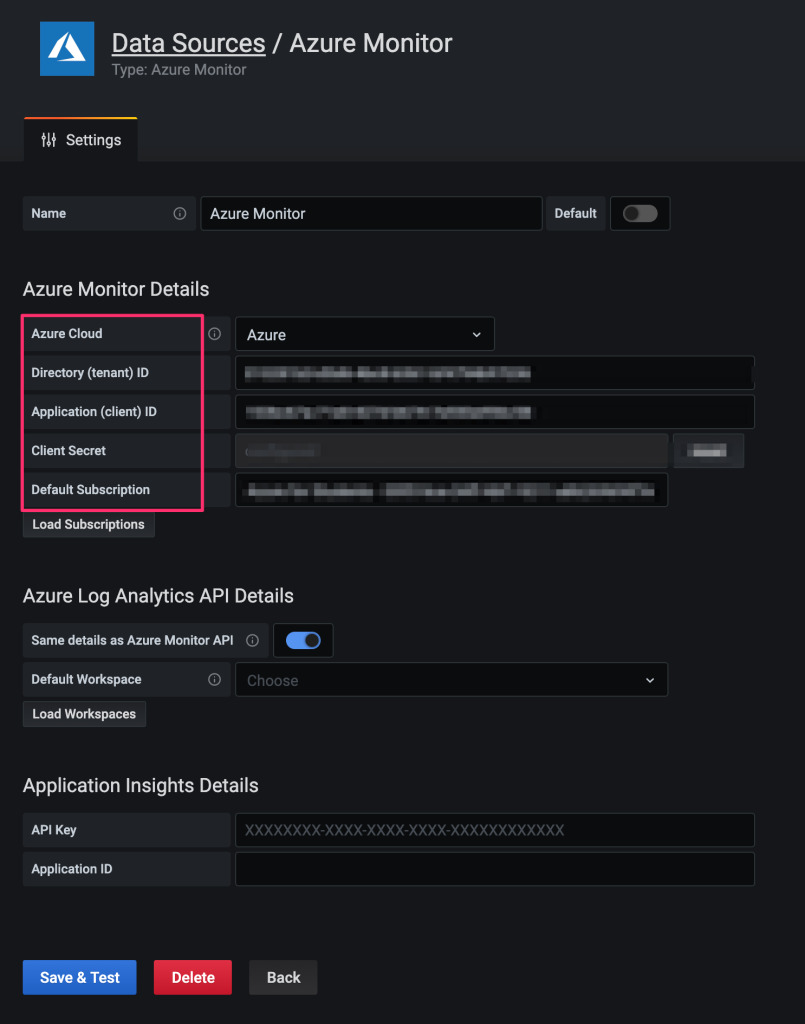Open the Azure Cloud dropdown
This screenshot has height=1024, width=805.
pyautogui.click(x=364, y=334)
